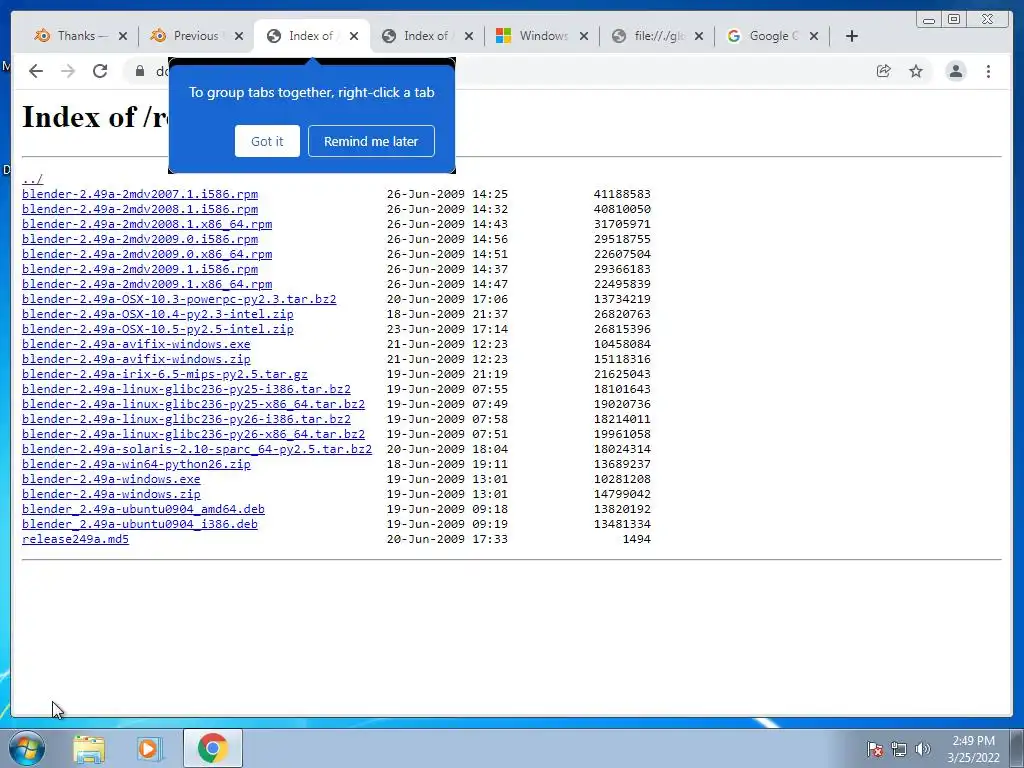Go back to the previous page

point(36,71)
